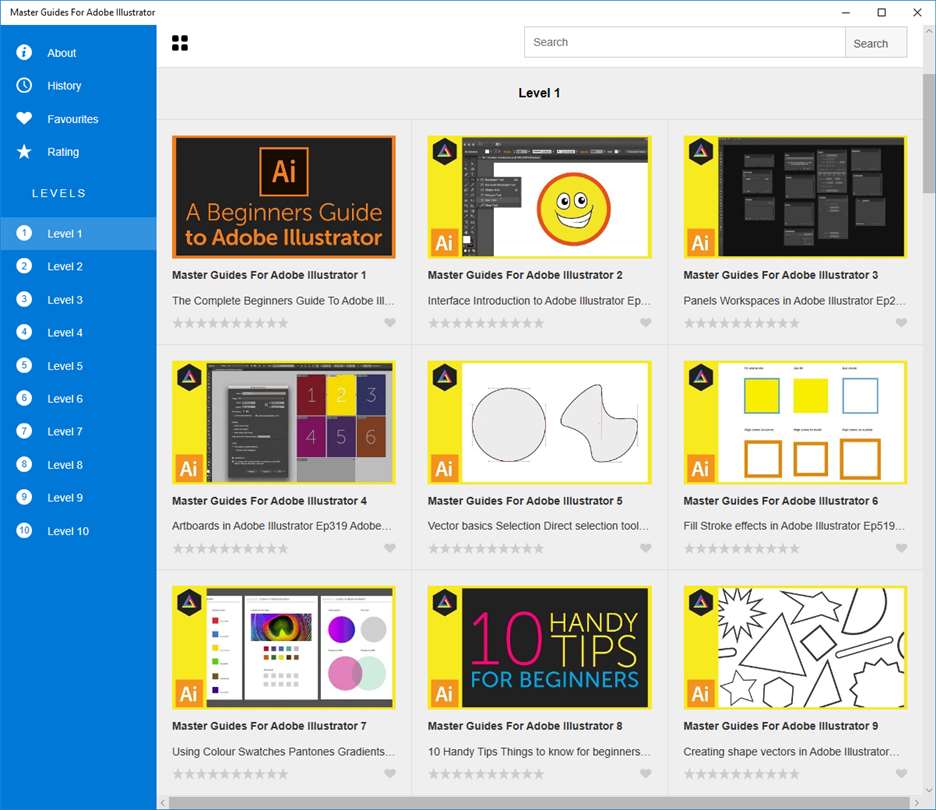Click the Search input field

click(x=685, y=42)
